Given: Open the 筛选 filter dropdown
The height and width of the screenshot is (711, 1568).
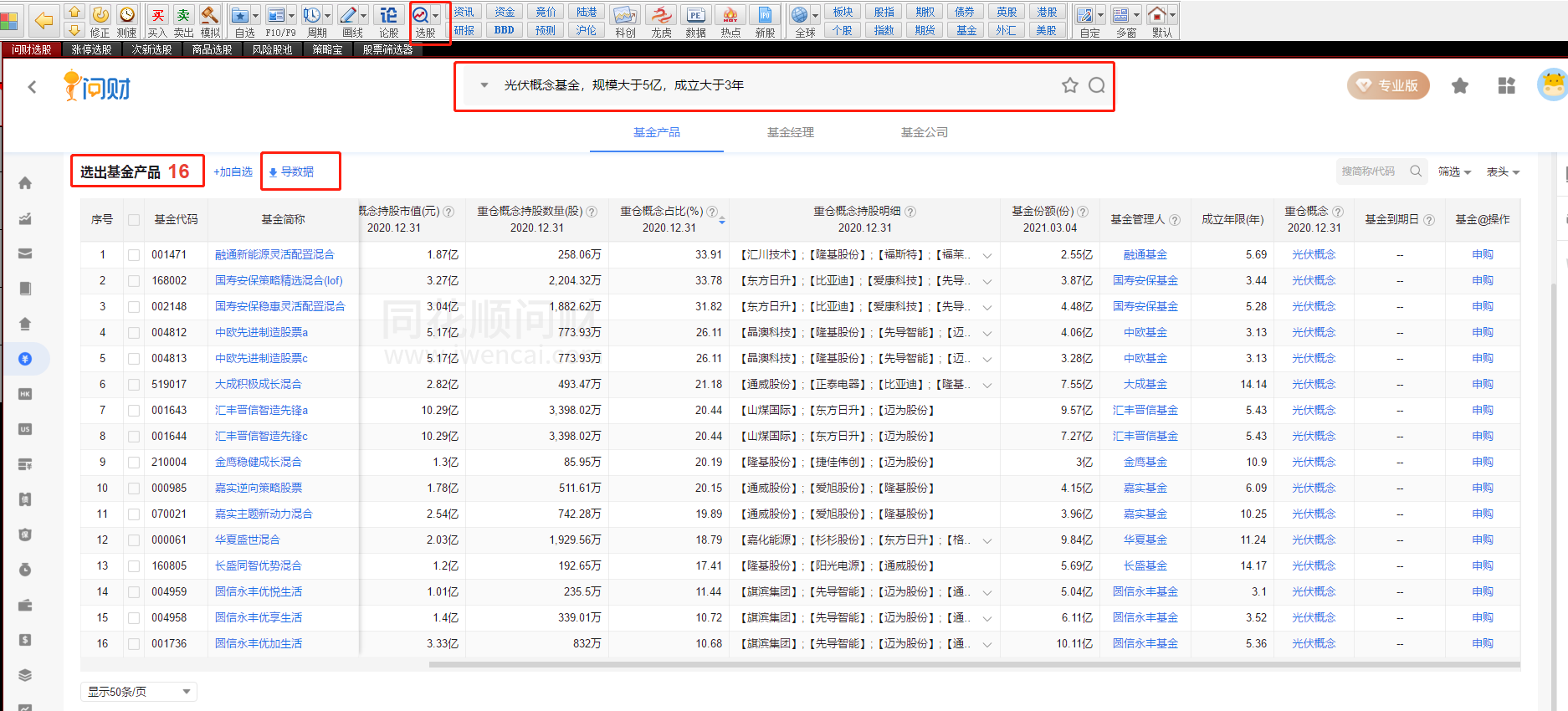Looking at the screenshot, I should [x=1454, y=171].
